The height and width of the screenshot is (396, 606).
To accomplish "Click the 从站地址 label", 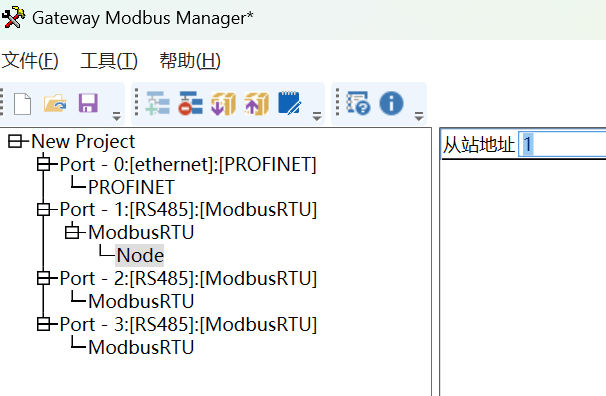I will click(478, 145).
